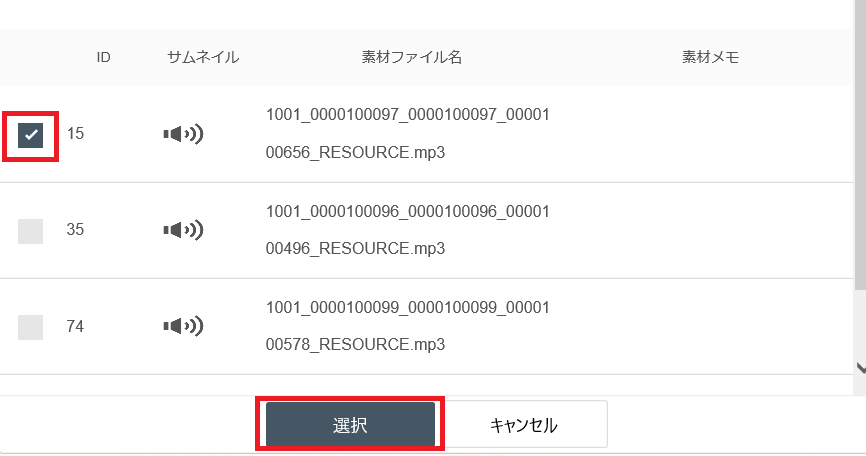Viewport: 866px width, 456px height.
Task: Click the 素材ファイル名 column header
Action: pyautogui.click(x=411, y=57)
